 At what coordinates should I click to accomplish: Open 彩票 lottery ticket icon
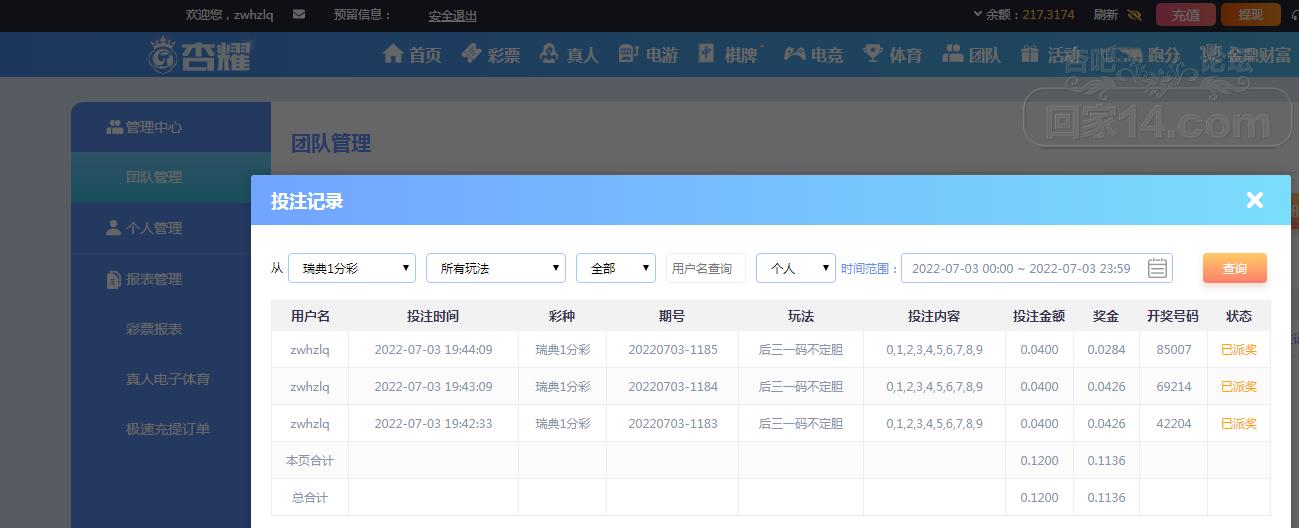point(472,54)
